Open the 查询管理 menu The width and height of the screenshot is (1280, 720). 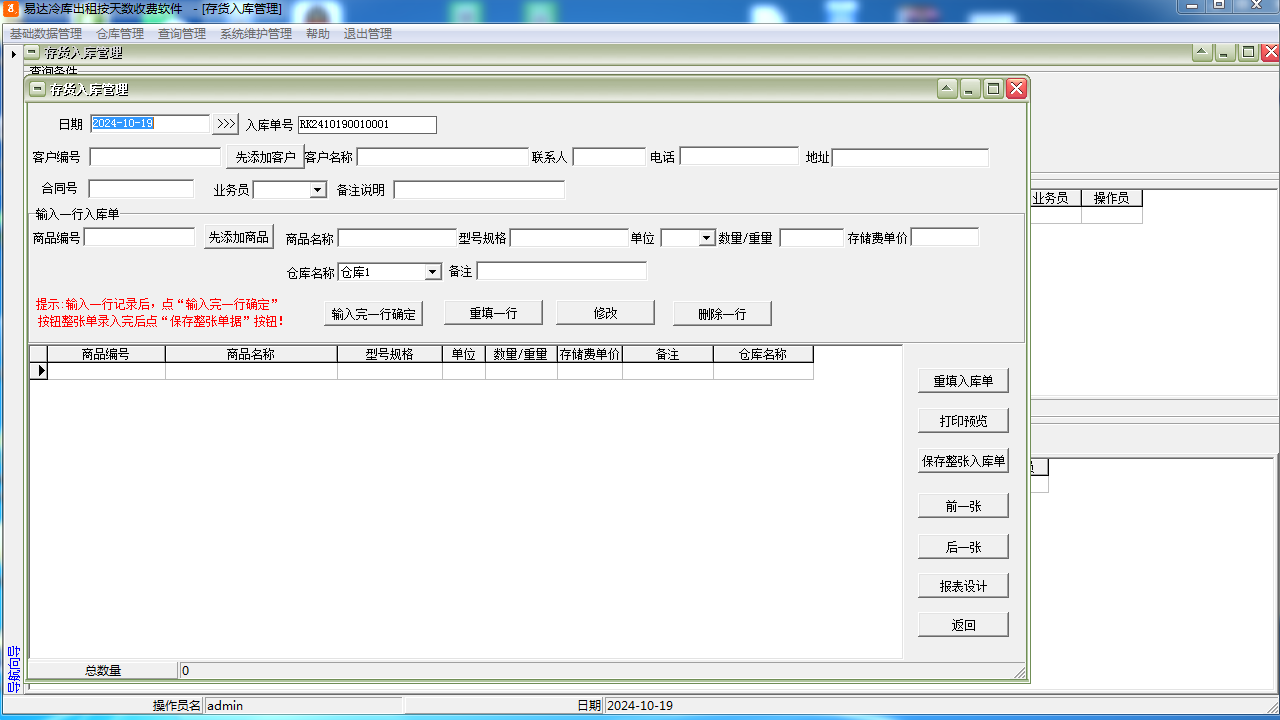pyautogui.click(x=182, y=33)
